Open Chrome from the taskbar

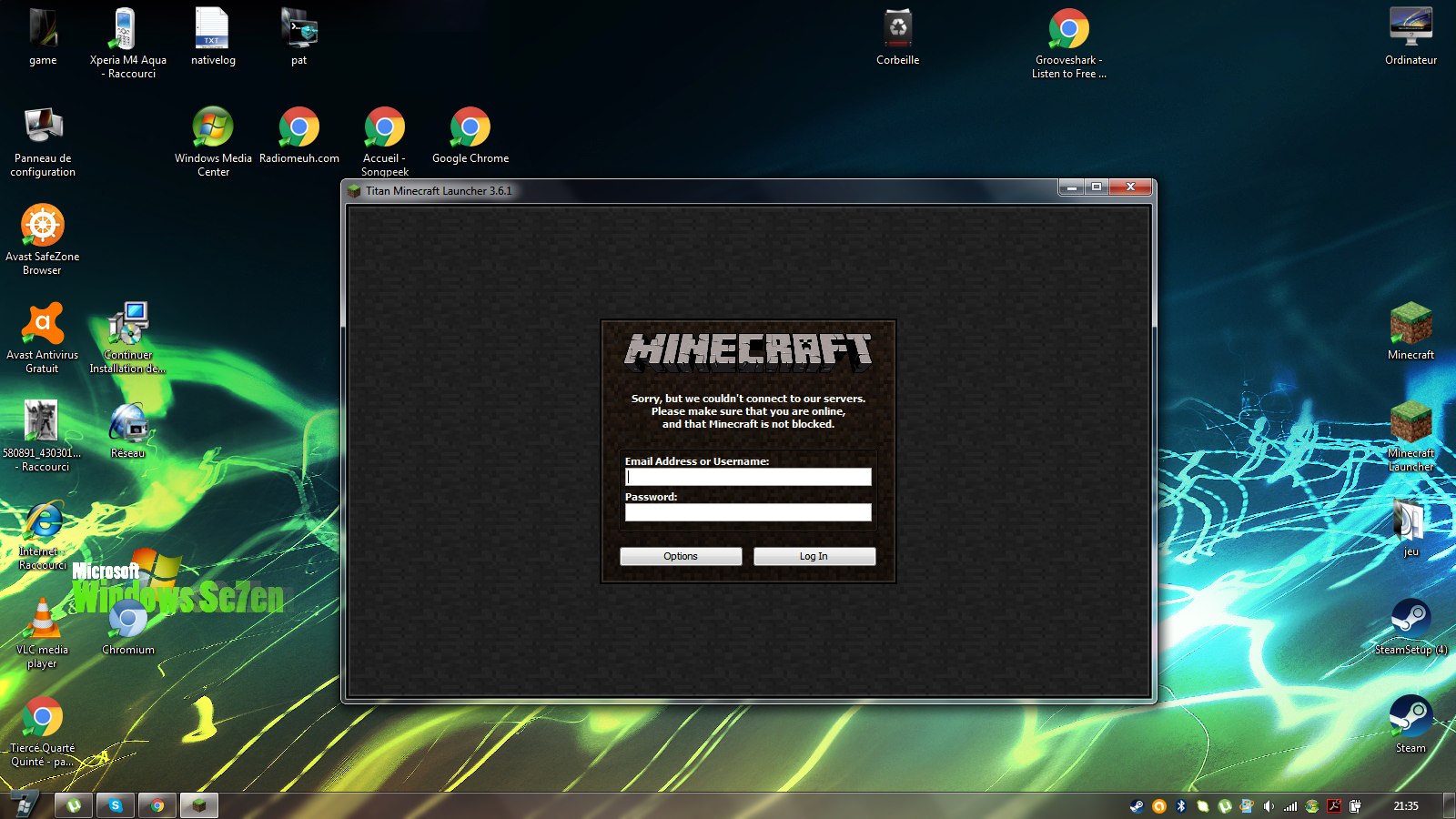[x=157, y=805]
